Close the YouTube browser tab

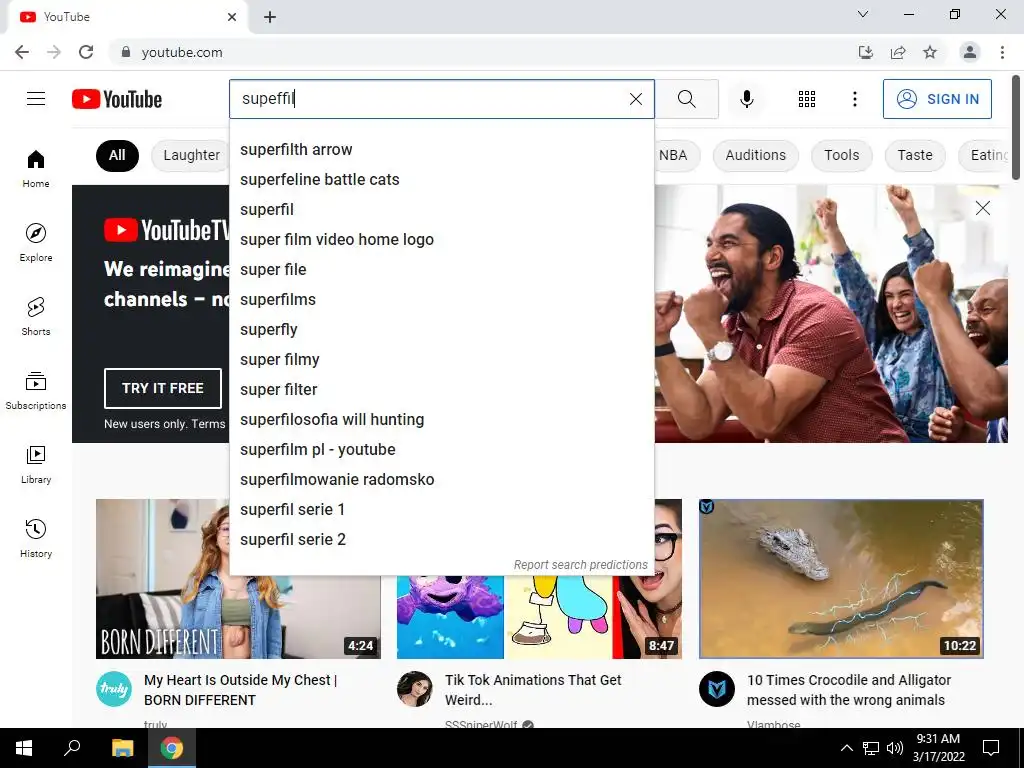point(232,17)
